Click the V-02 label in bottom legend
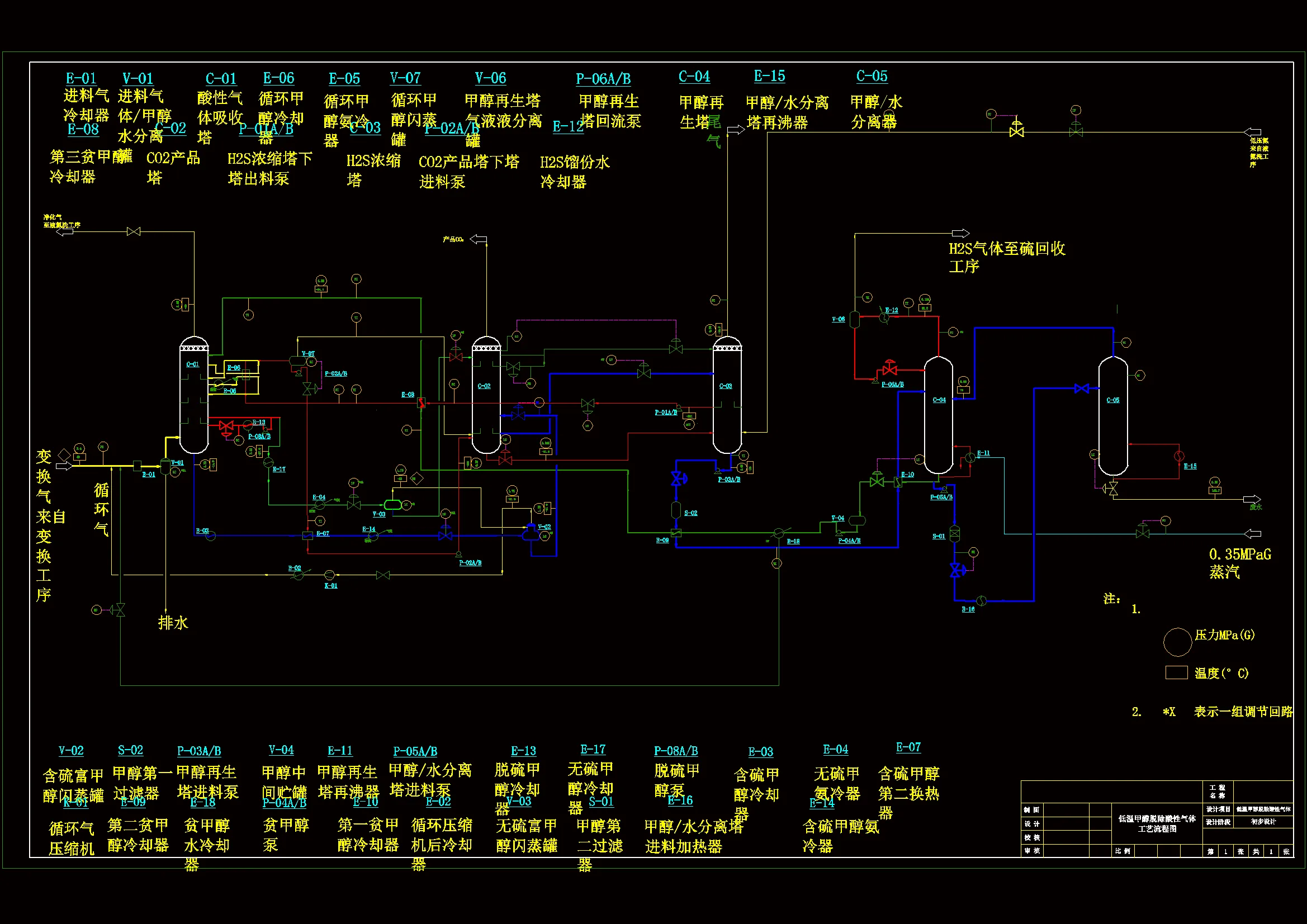 pyautogui.click(x=71, y=750)
